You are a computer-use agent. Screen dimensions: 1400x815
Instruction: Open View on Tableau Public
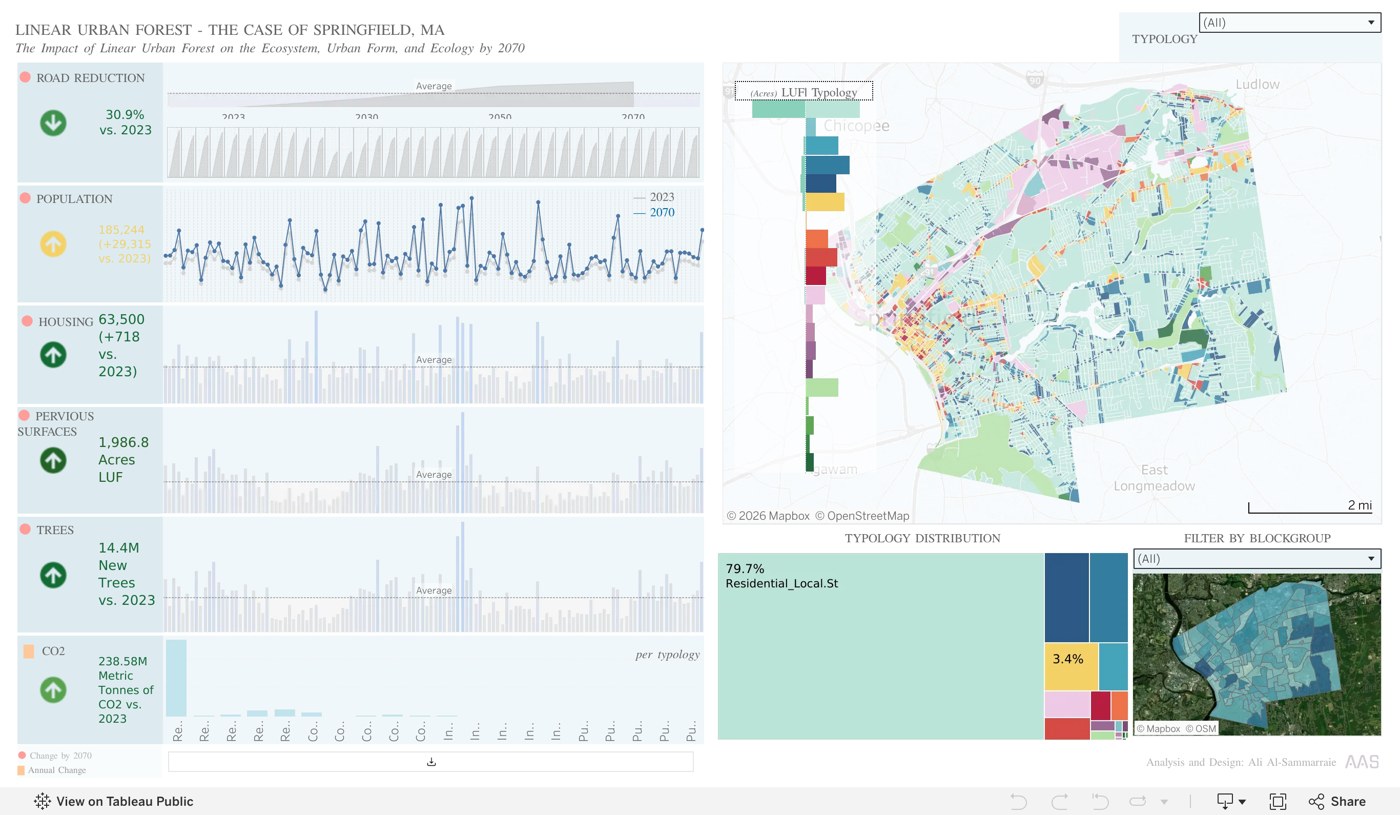point(113,801)
